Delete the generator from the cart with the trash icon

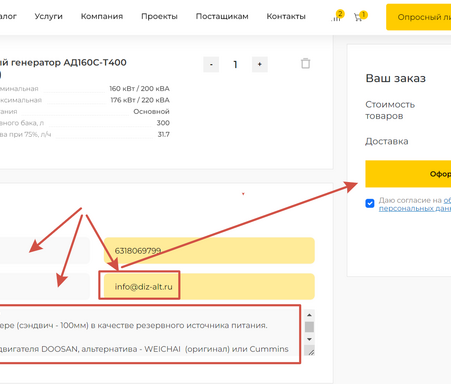point(305,63)
